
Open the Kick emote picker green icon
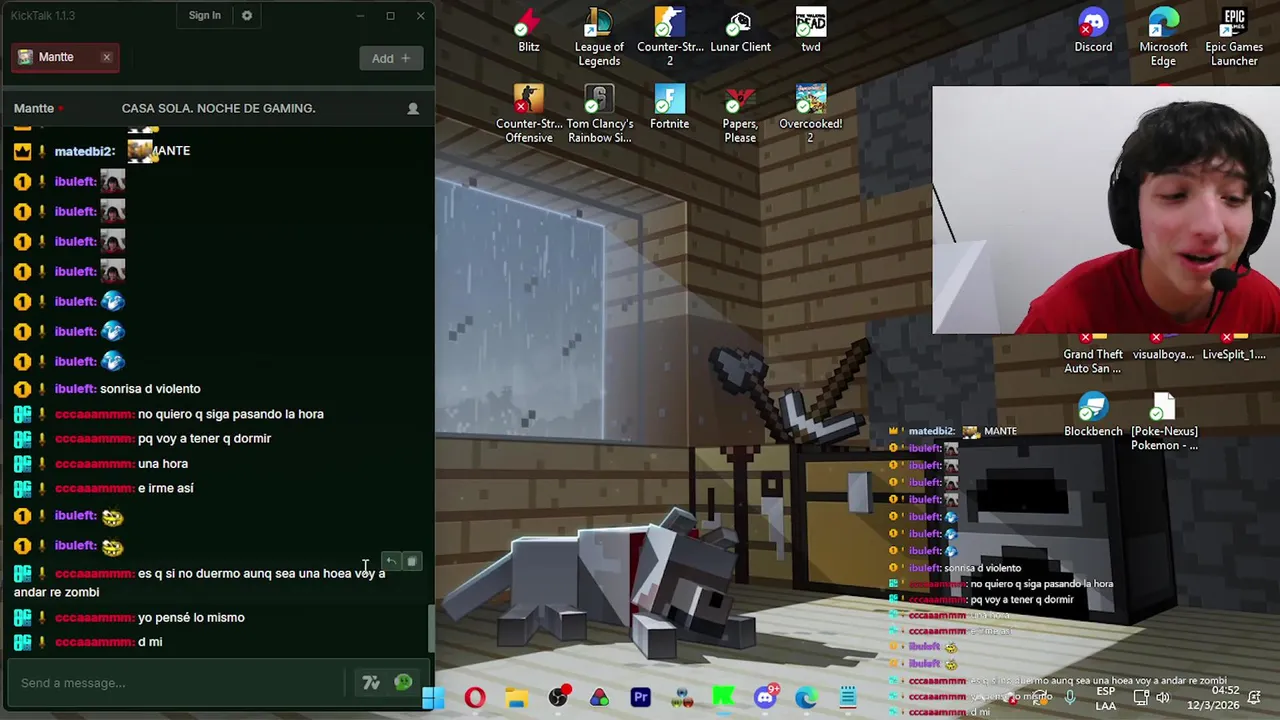coord(403,683)
